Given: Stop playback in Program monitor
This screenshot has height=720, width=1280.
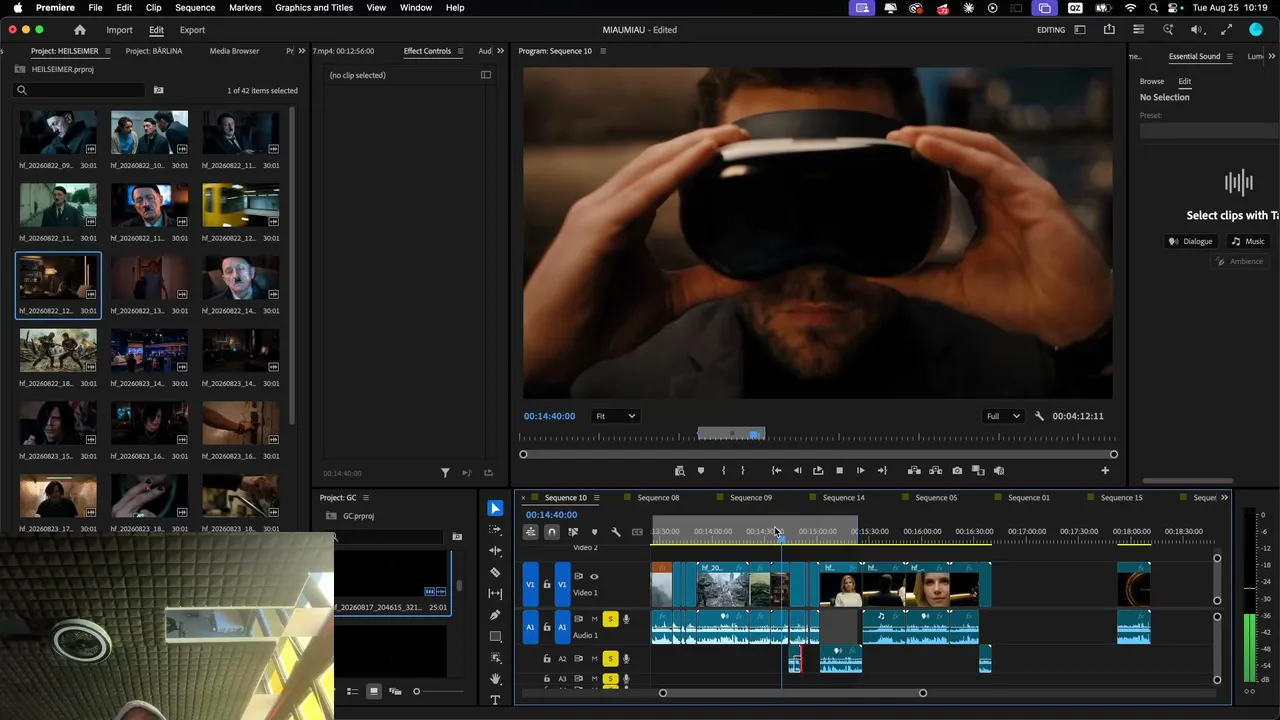Looking at the screenshot, I should (x=839, y=470).
